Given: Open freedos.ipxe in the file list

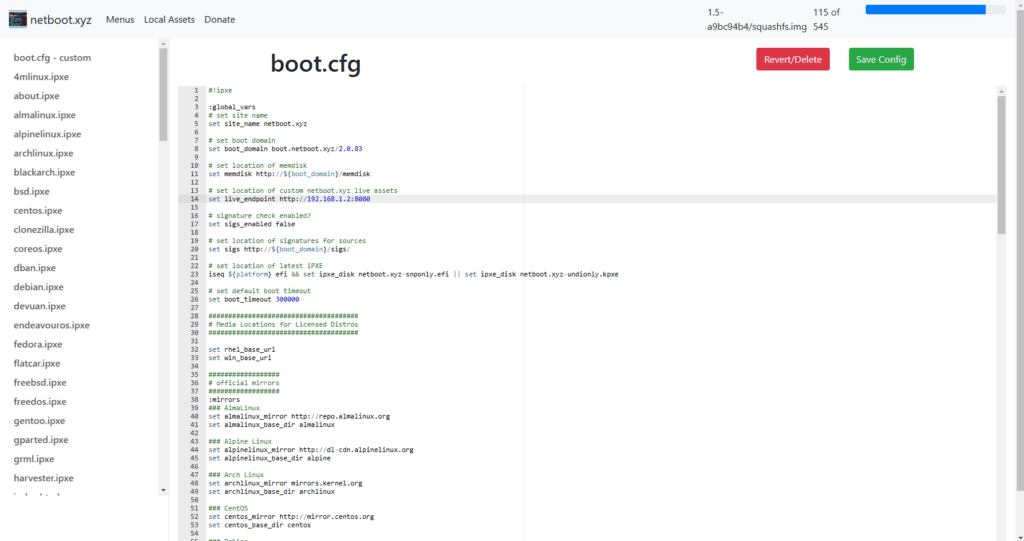Looking at the screenshot, I should (40, 402).
